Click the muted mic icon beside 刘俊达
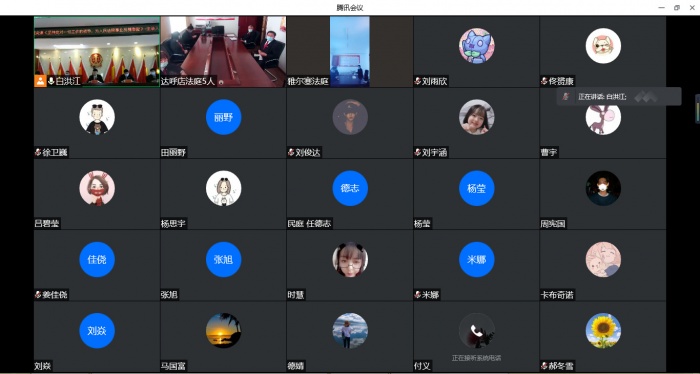This screenshot has height=374, width=700. [x=291, y=152]
